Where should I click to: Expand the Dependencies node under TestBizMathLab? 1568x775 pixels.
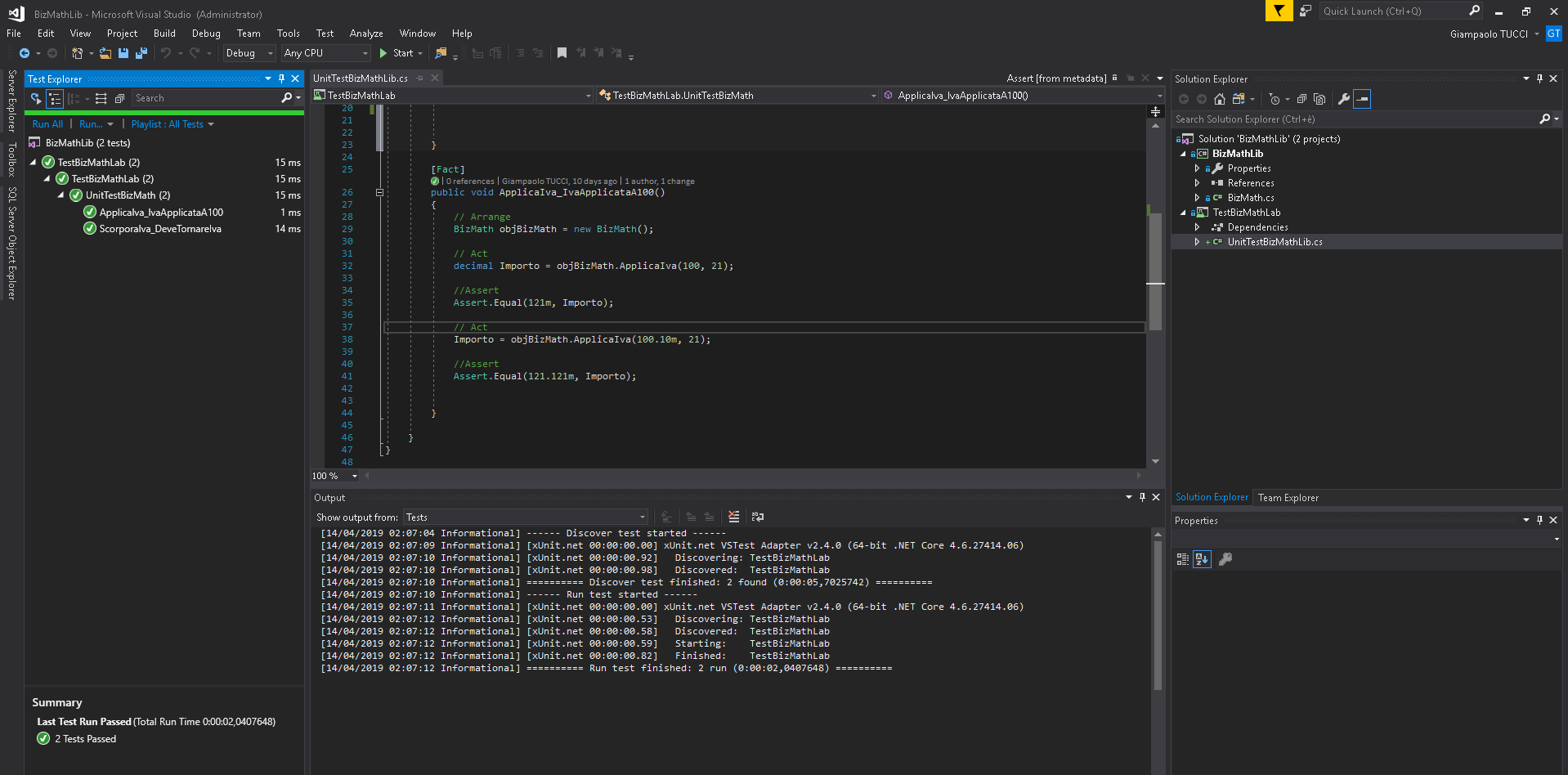(x=1197, y=227)
